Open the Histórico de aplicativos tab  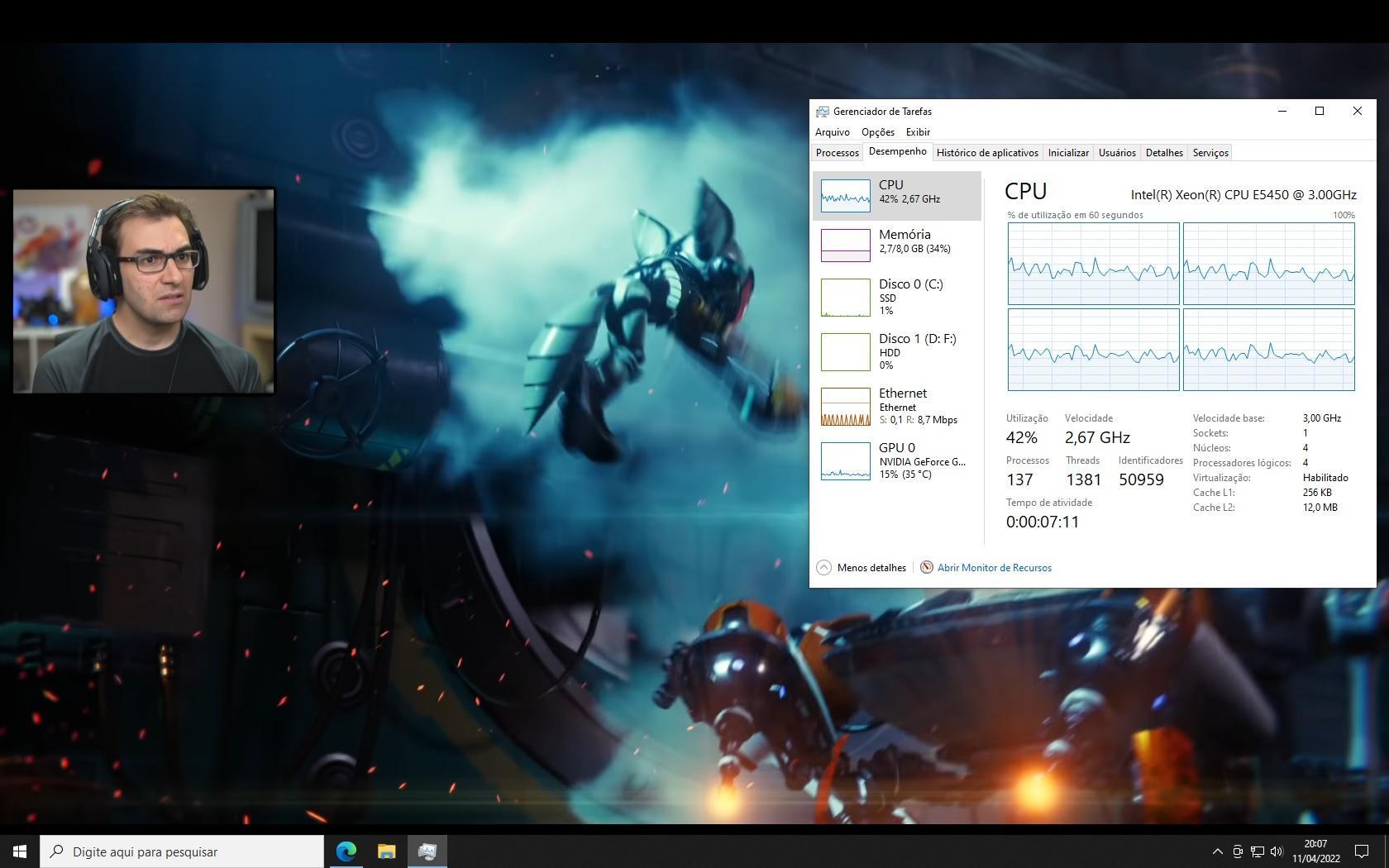point(987,153)
